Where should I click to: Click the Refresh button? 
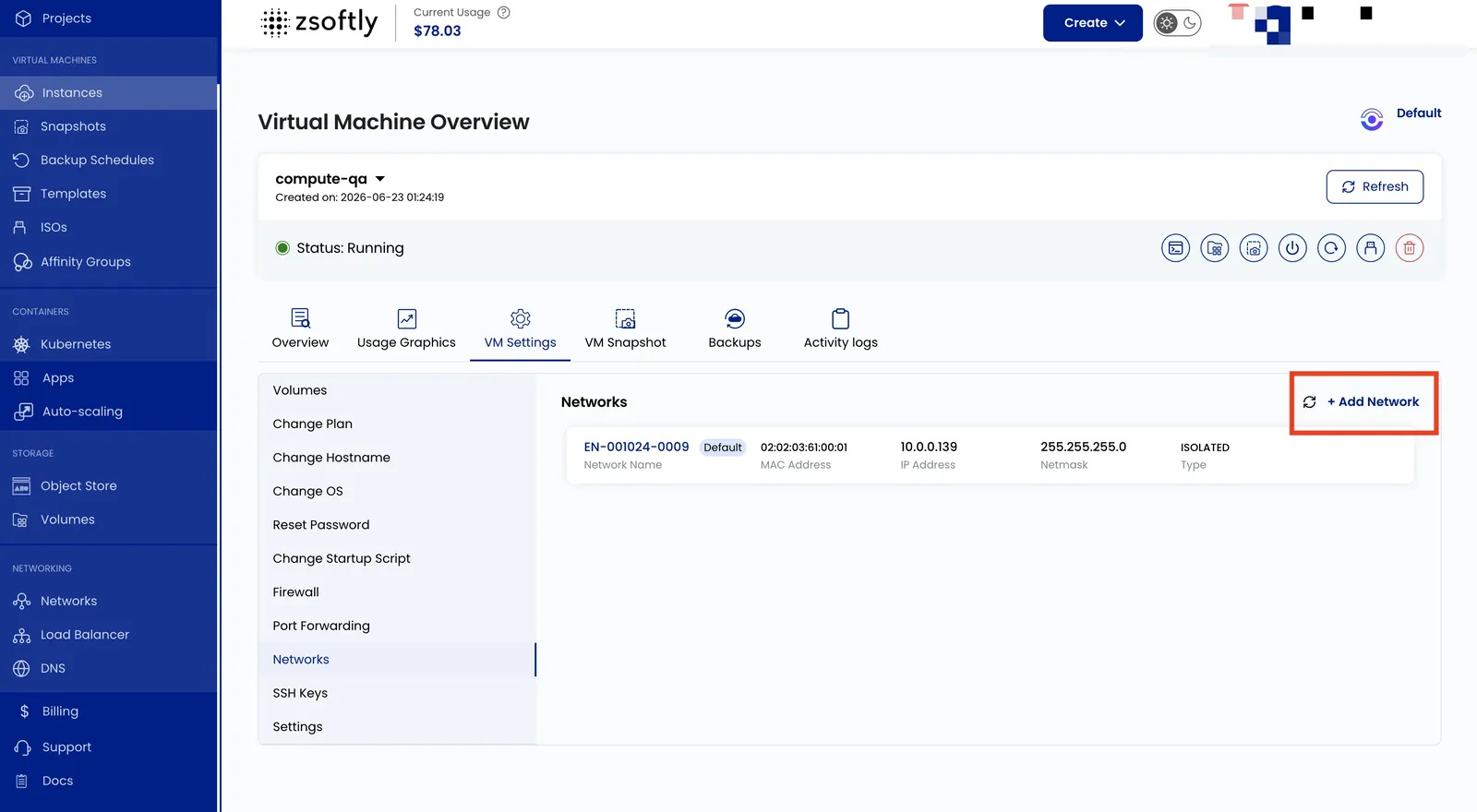[x=1375, y=186]
